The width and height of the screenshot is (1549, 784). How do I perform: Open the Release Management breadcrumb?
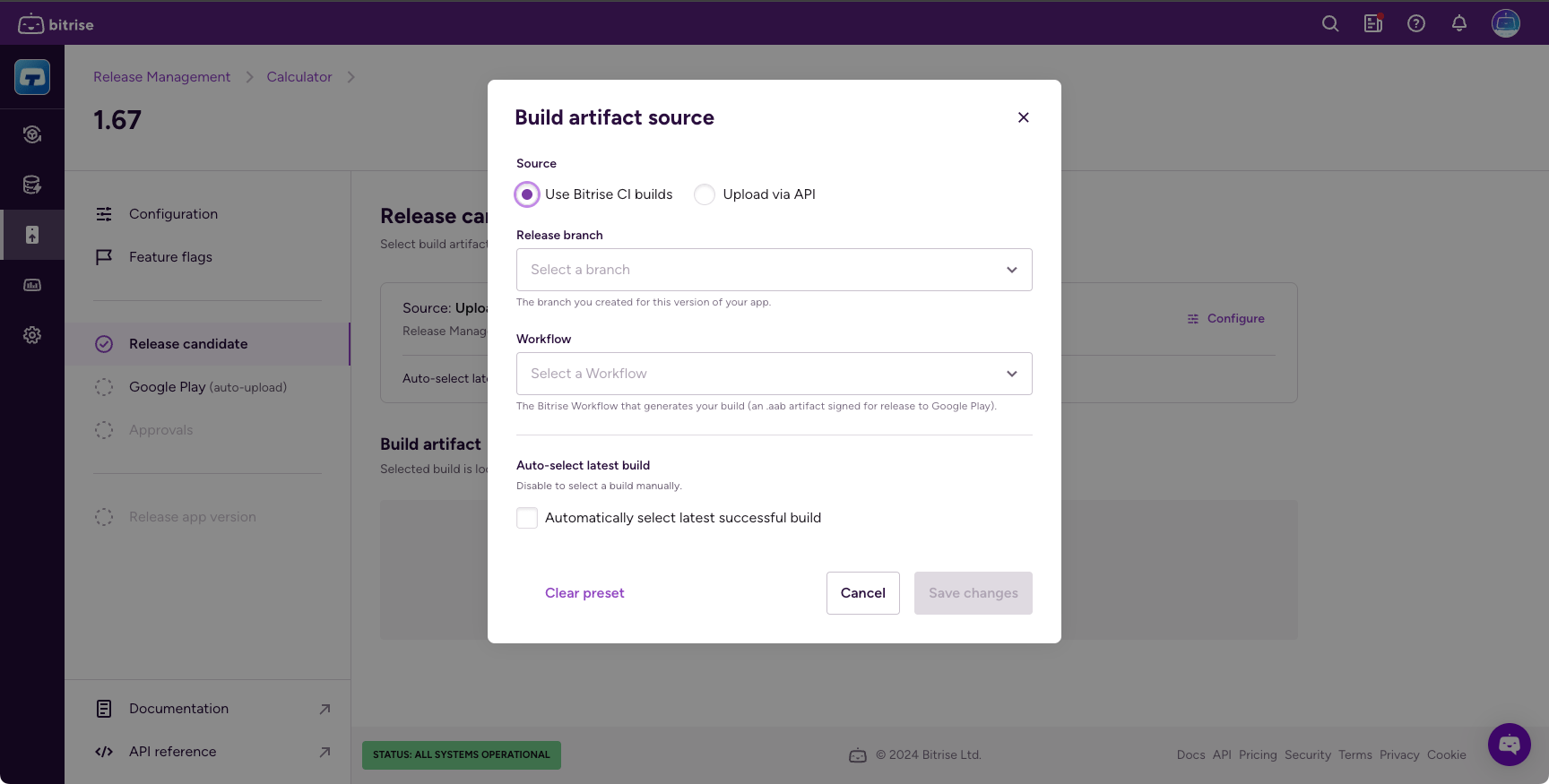pyautogui.click(x=161, y=77)
